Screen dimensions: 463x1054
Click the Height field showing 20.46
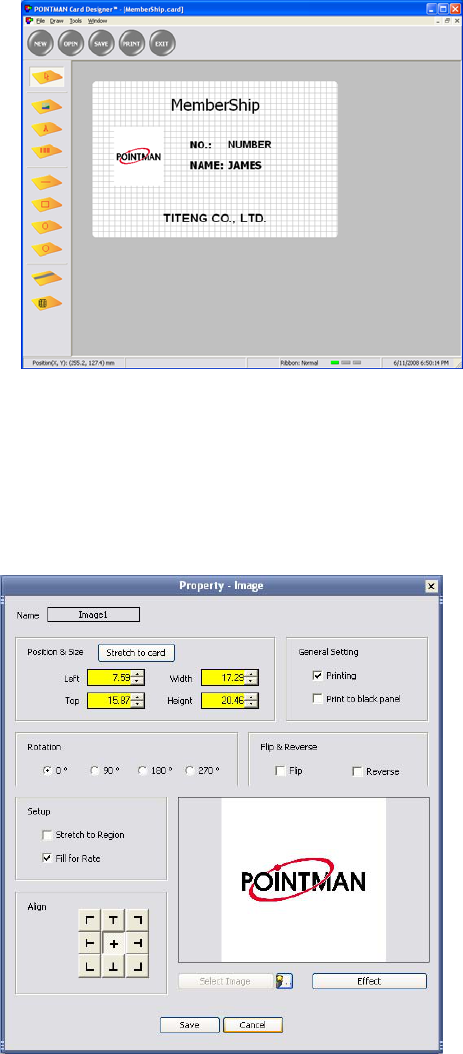click(224, 700)
